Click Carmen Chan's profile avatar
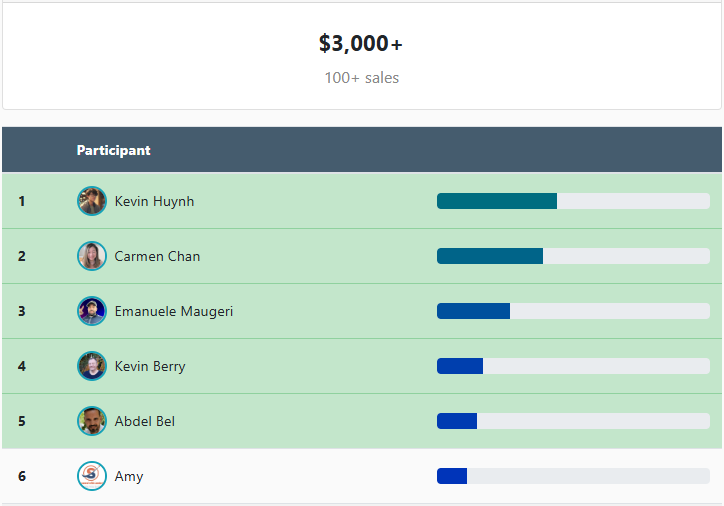The height and width of the screenshot is (506, 724). [92, 256]
